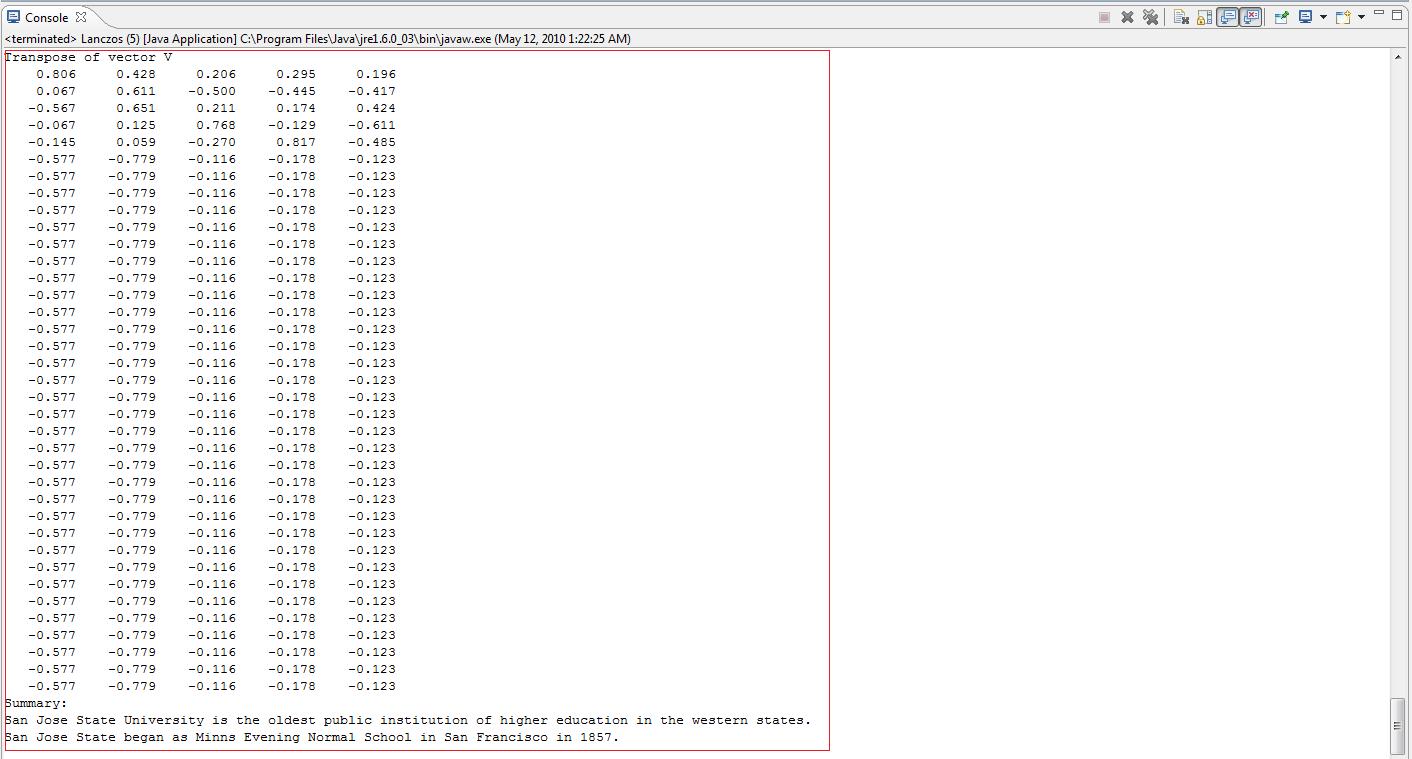Click the value 0.059 in the fifth row

click(x=136, y=142)
